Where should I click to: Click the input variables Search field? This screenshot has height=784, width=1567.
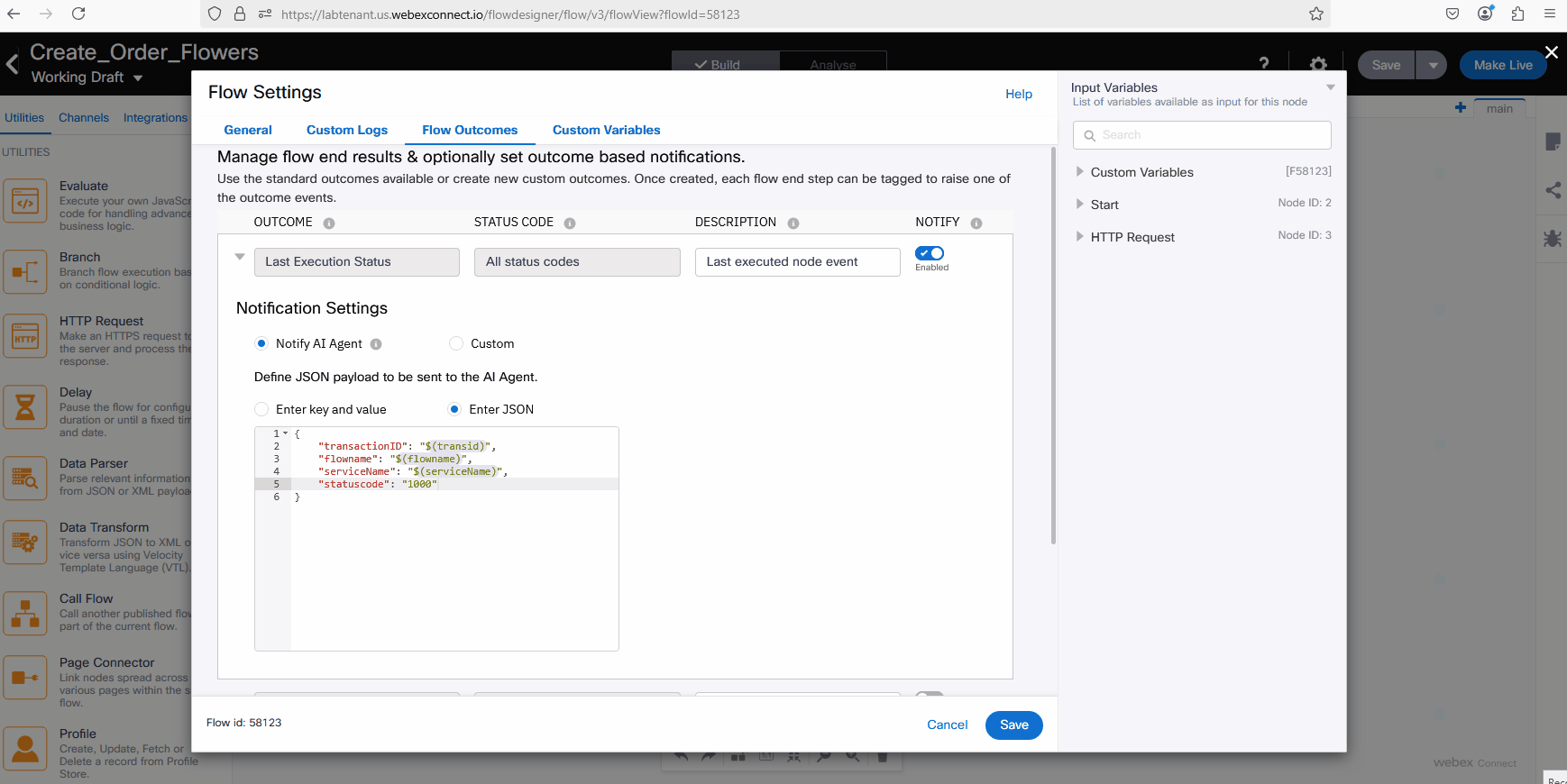[x=1202, y=135]
